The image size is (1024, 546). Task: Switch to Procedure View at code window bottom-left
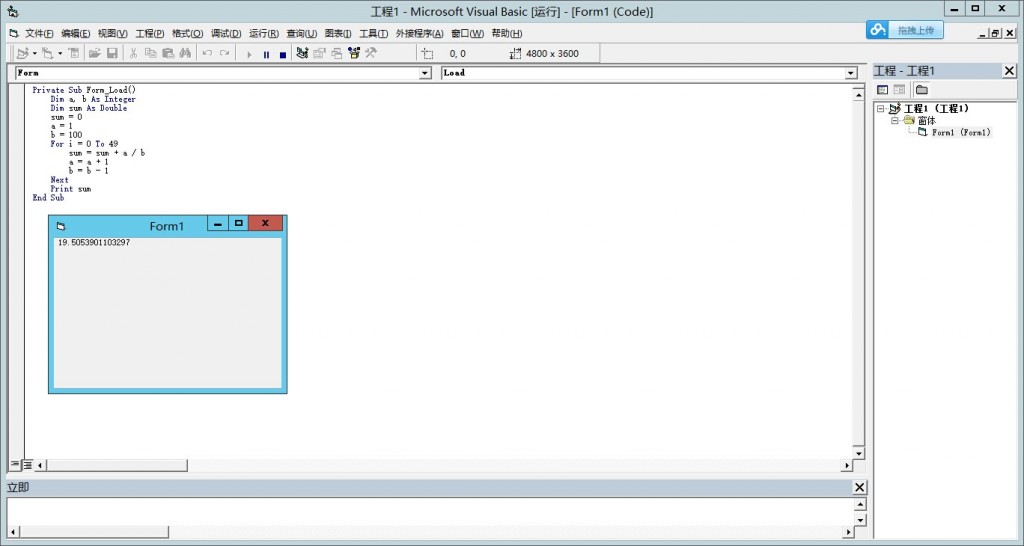tap(14, 465)
